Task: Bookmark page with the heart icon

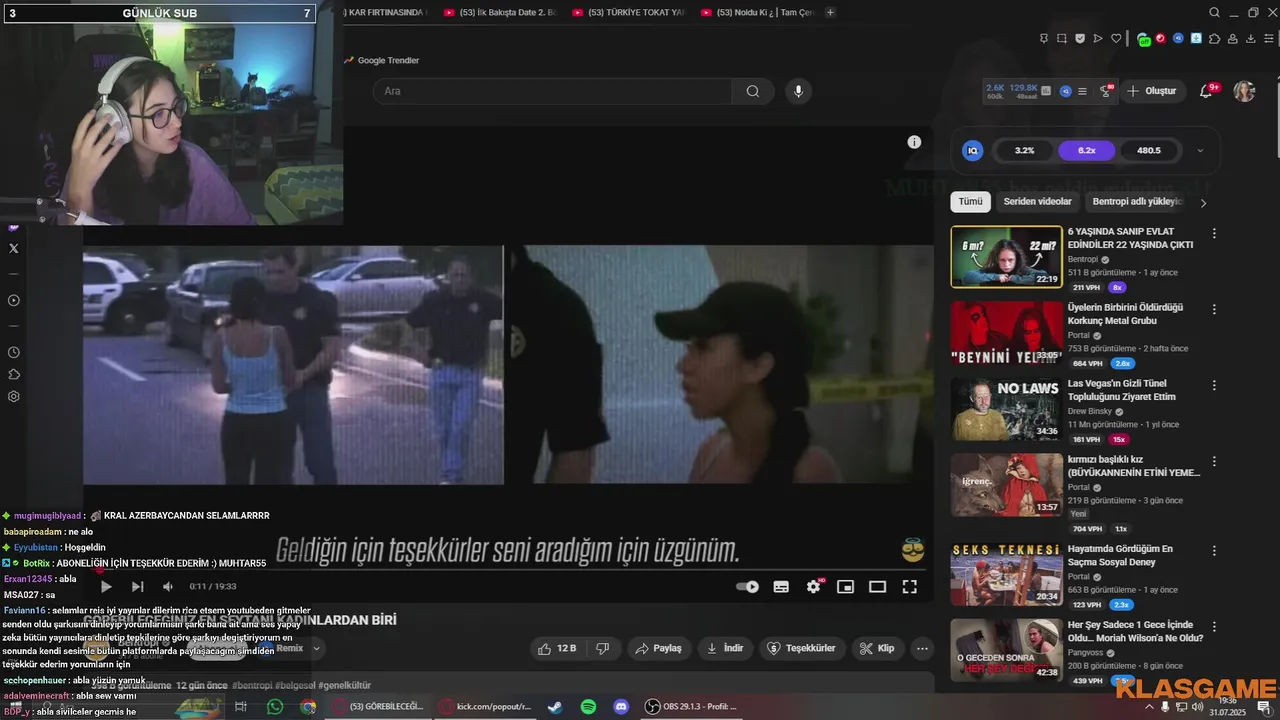Action: [x=1116, y=39]
